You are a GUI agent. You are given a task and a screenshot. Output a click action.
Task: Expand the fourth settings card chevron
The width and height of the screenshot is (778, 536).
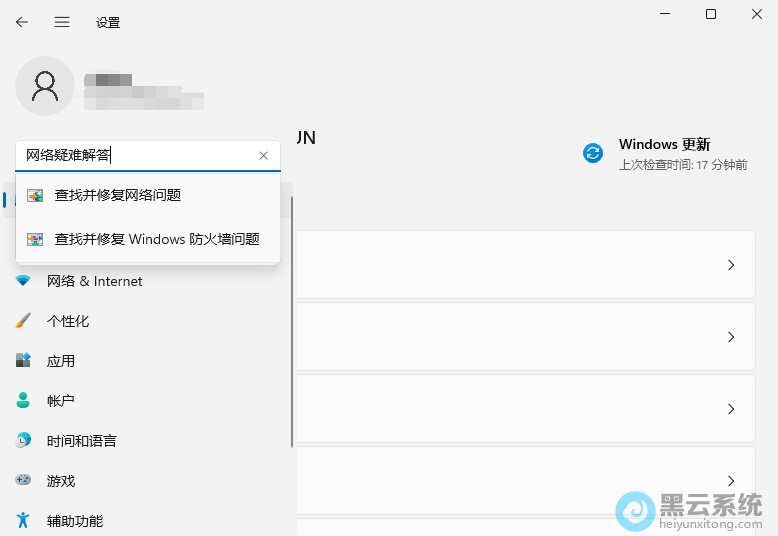731,481
